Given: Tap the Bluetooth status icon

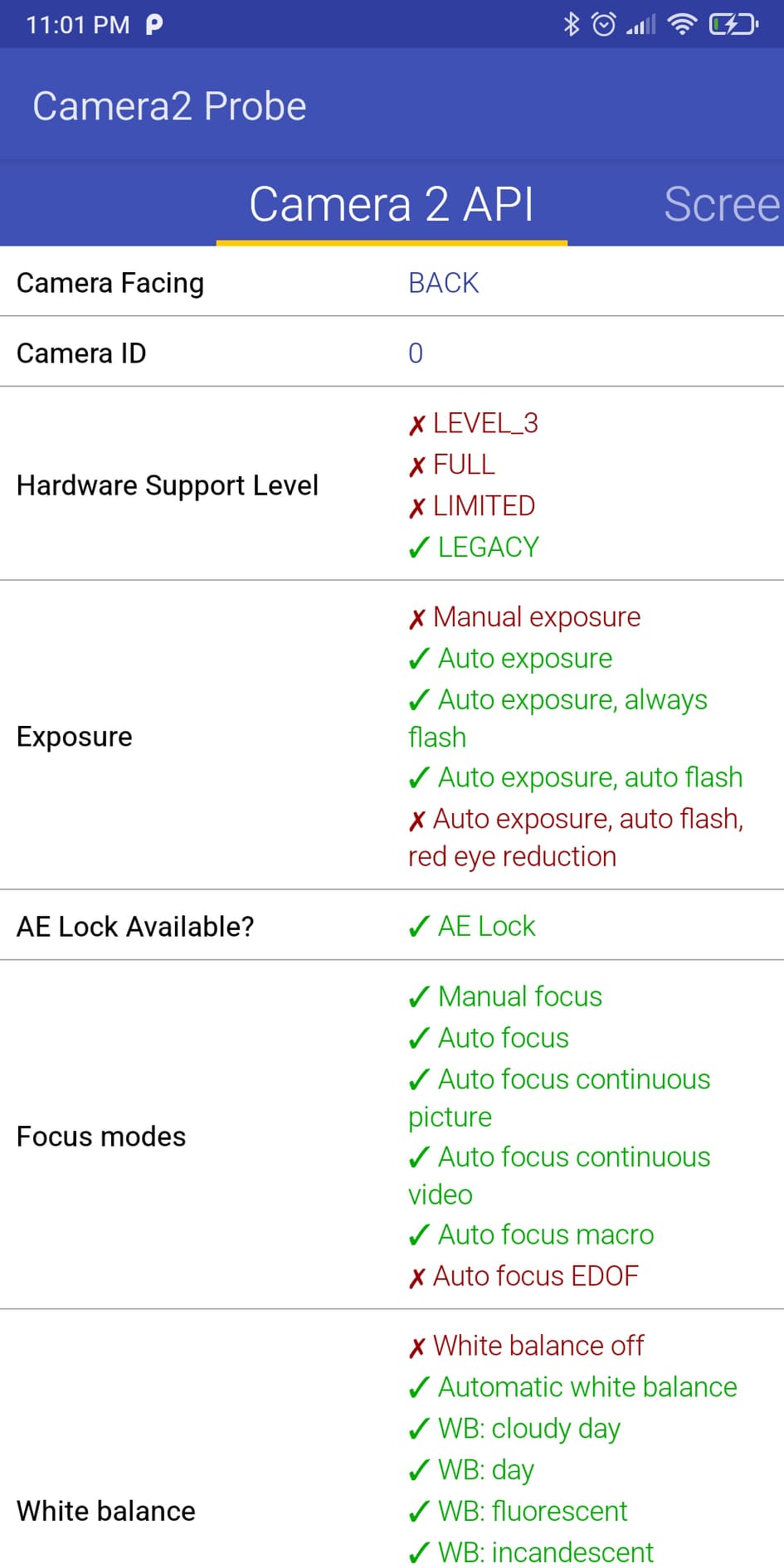Looking at the screenshot, I should pos(571,24).
